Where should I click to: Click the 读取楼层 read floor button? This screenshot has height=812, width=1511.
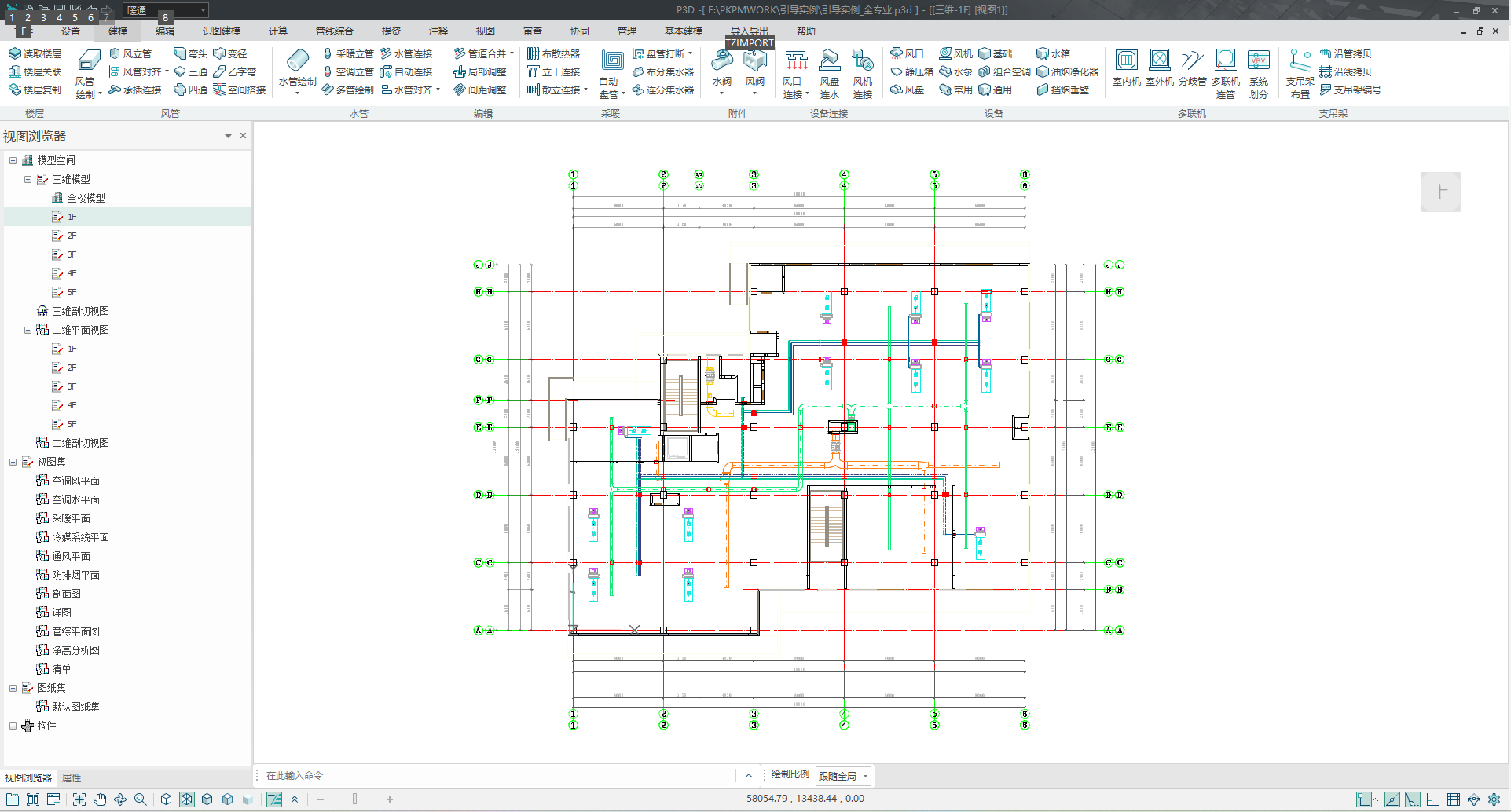(x=35, y=53)
